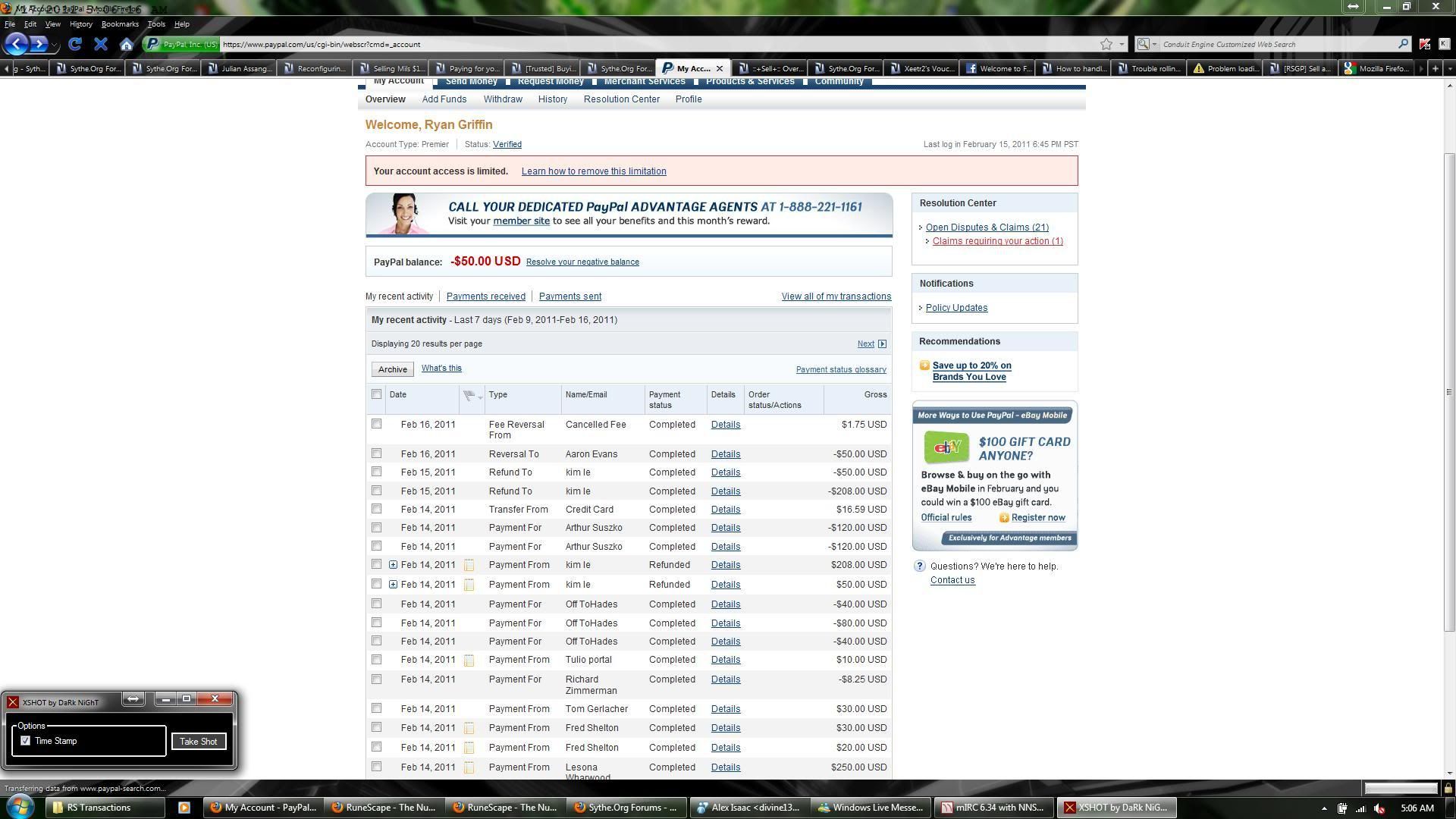Screen dimensions: 1456x819
Task: Open note icon on Tulio portal row
Action: coord(469,661)
